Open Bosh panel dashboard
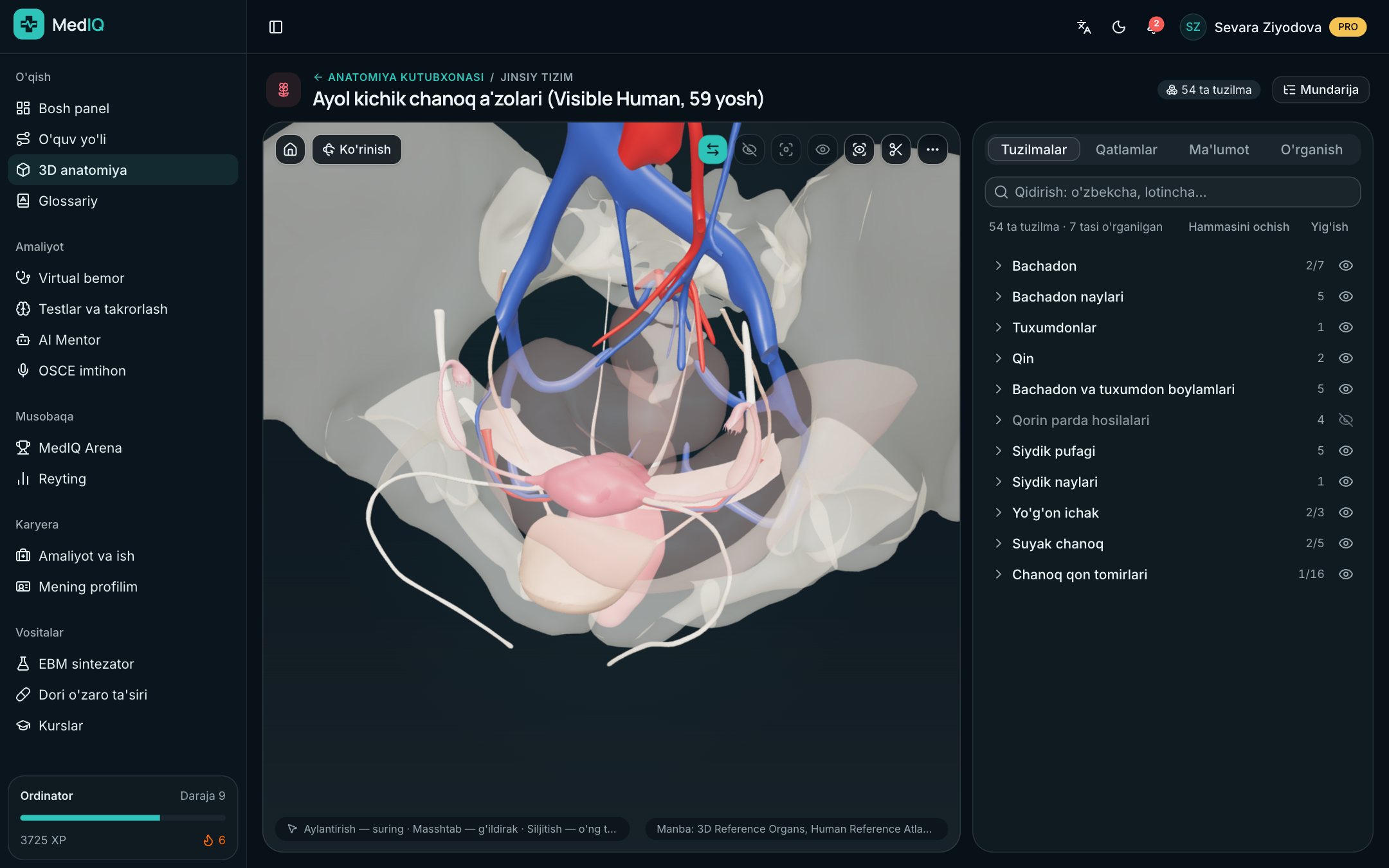 coord(123,108)
